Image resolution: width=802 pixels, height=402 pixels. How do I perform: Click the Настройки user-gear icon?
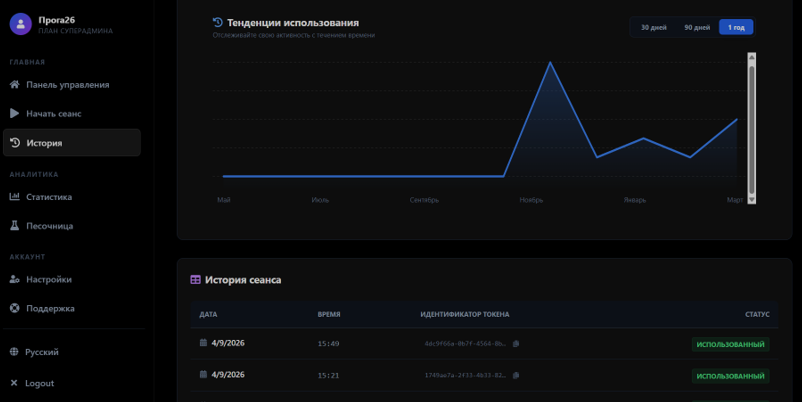[x=14, y=280]
